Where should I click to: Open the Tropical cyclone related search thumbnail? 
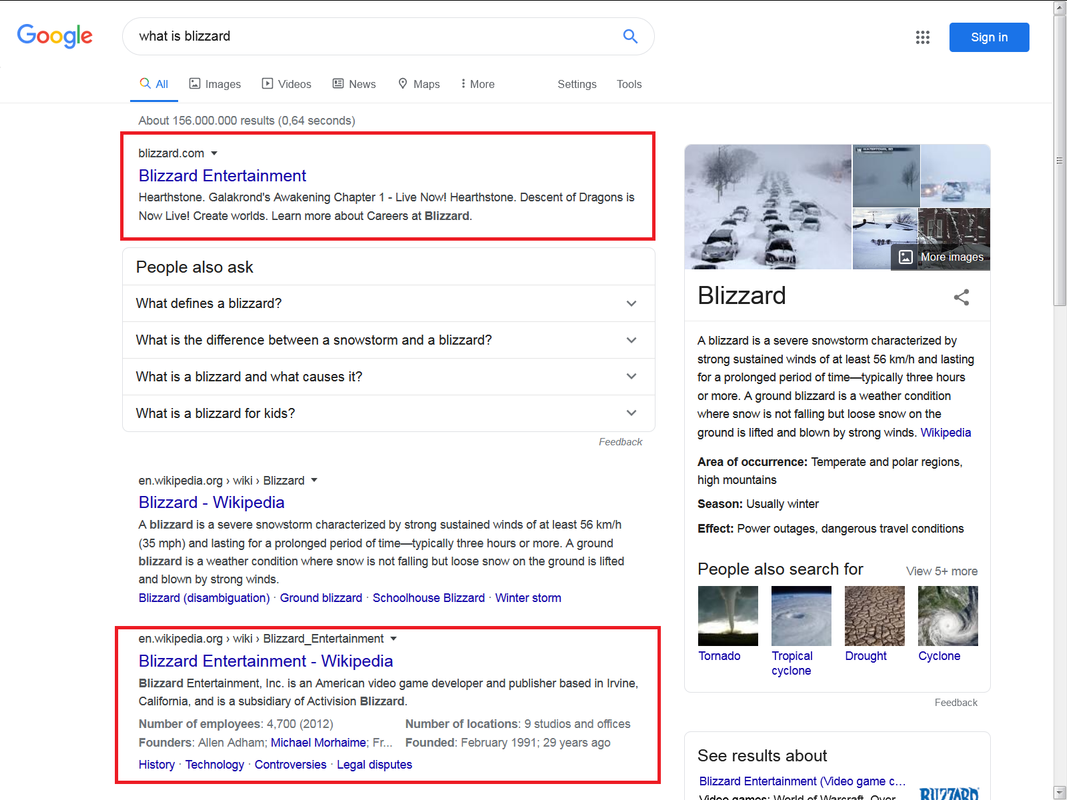(x=801, y=616)
